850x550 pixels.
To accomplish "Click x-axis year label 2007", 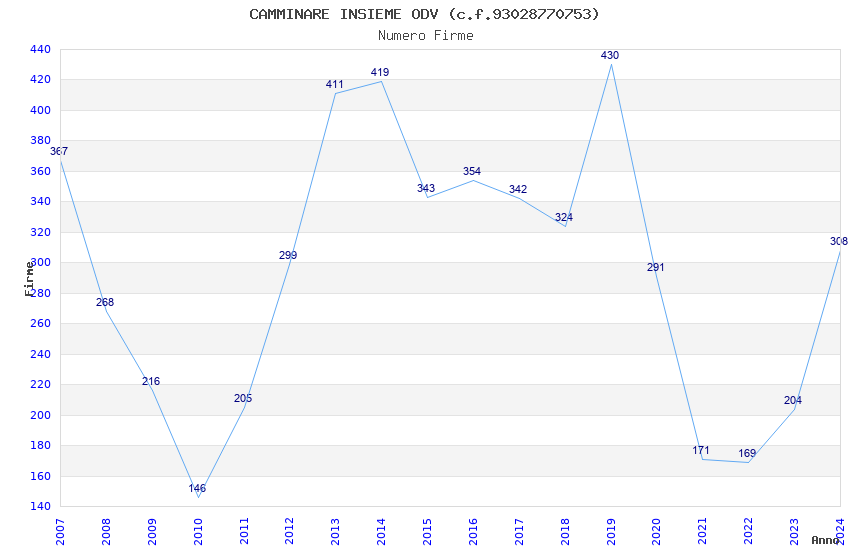I will pyautogui.click(x=60, y=532).
